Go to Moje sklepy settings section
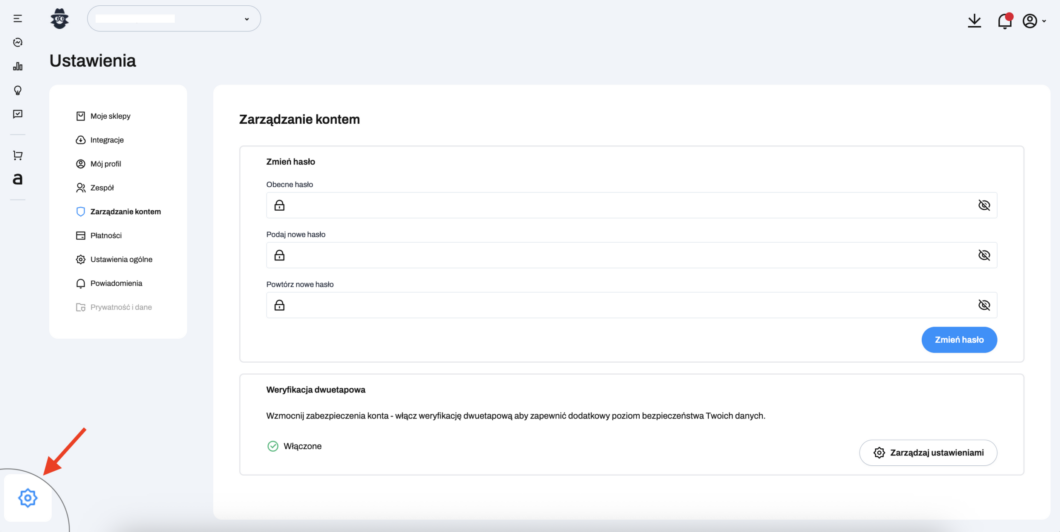Viewport: 1060px width, 532px height. (x=110, y=116)
